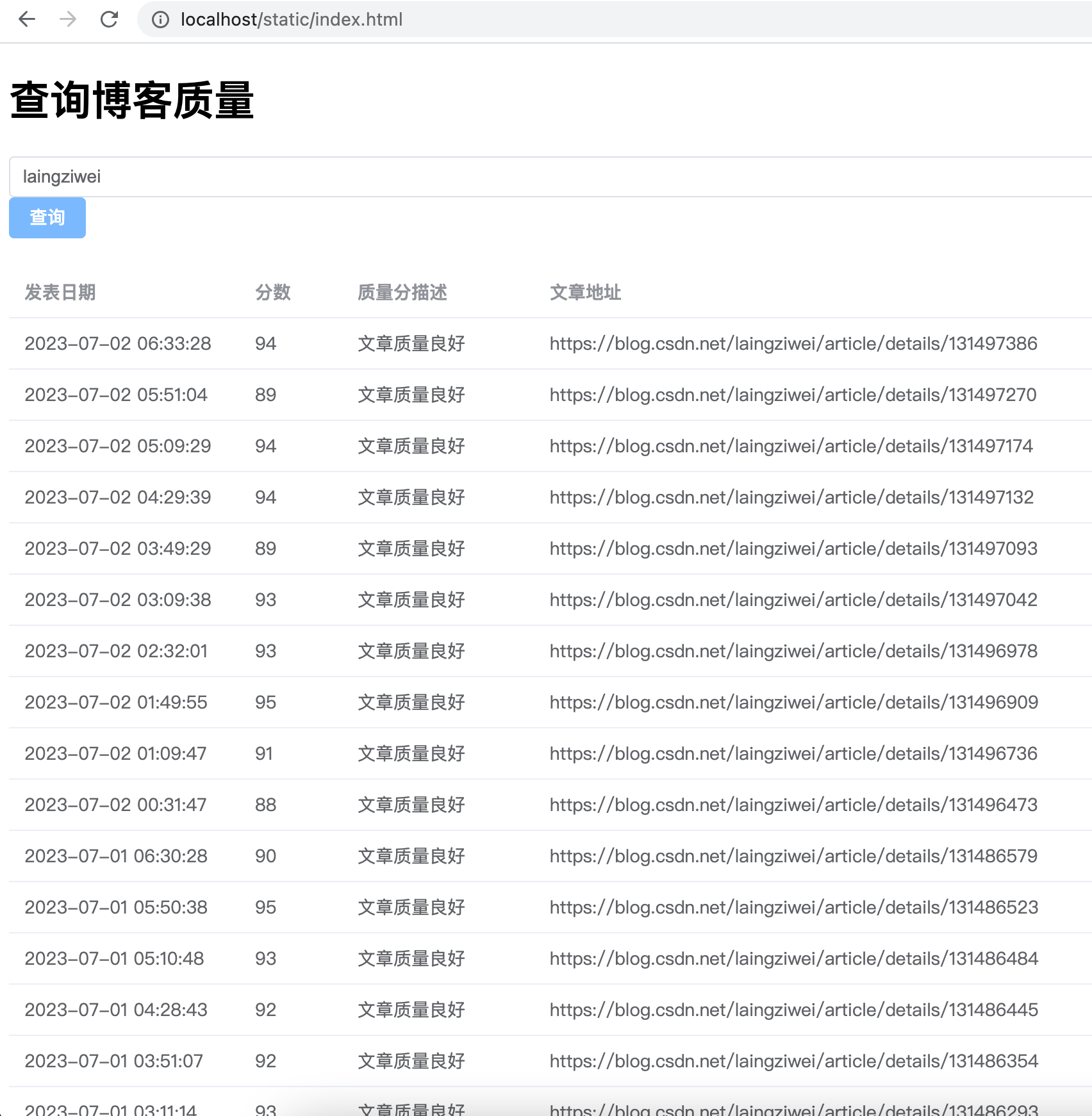This screenshot has height=1116, width=1092.
Task: Click the 质量分描述 column header
Action: pos(402,293)
